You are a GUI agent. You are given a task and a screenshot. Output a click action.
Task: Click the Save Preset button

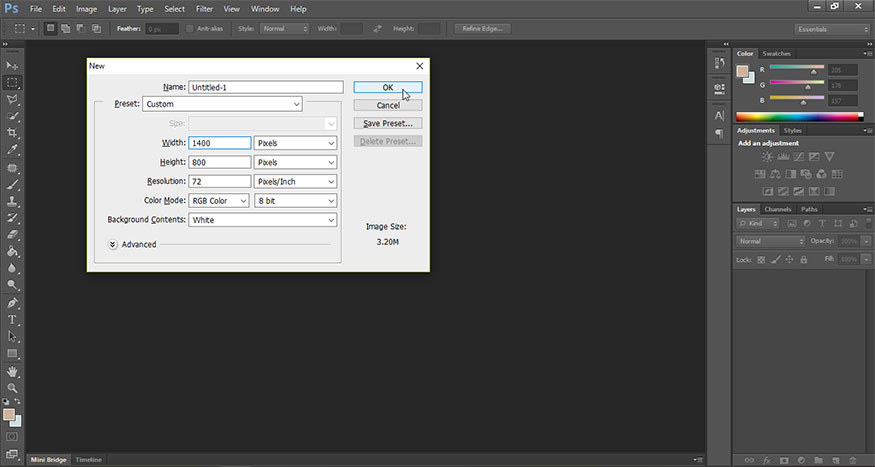click(388, 123)
